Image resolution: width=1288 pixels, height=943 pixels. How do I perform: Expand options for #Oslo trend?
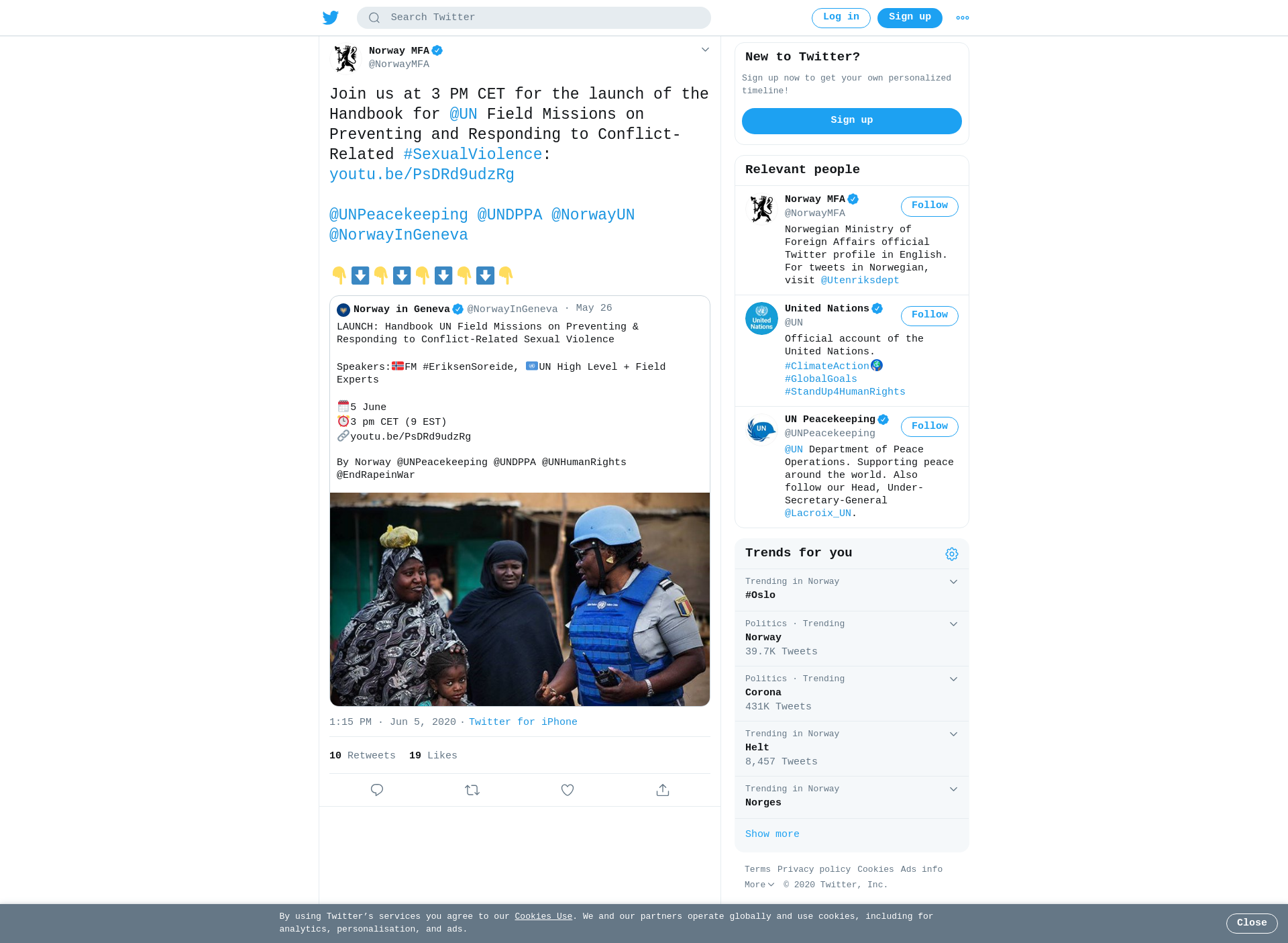tap(953, 582)
